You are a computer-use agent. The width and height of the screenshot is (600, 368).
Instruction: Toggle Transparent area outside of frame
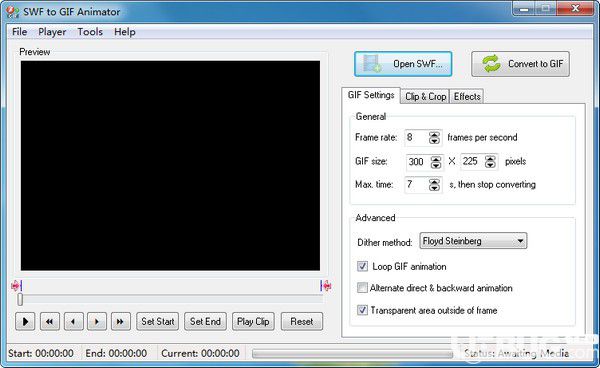(x=362, y=310)
